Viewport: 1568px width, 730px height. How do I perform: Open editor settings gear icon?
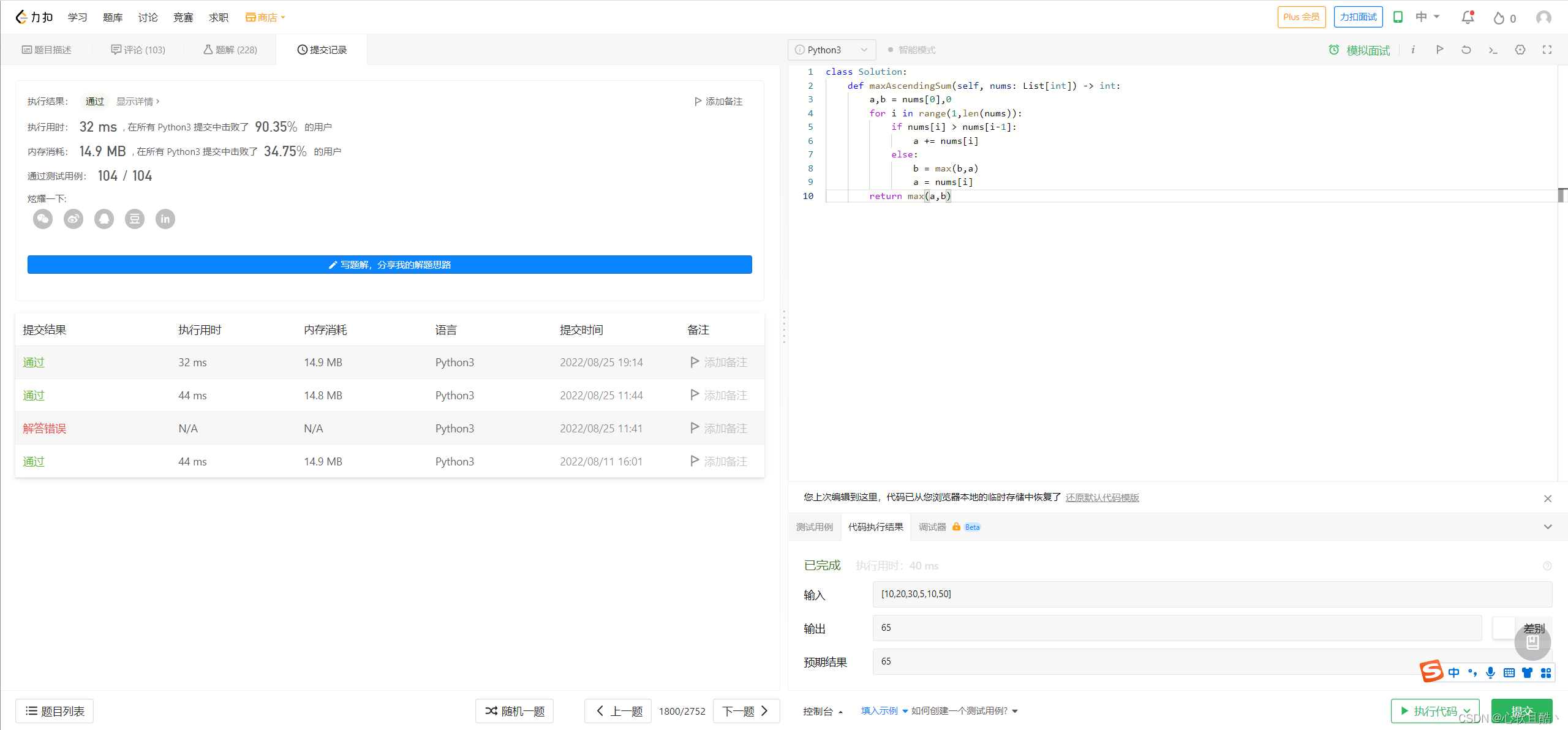click(x=1520, y=50)
